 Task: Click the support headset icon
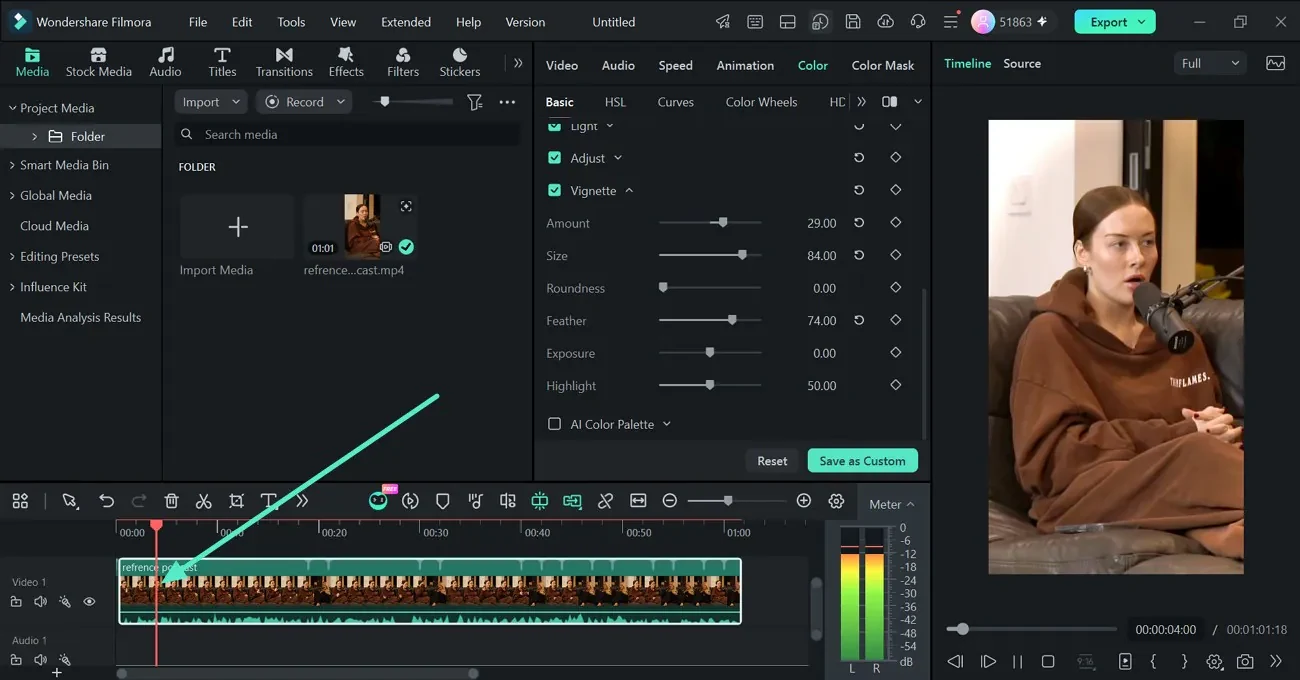[x=918, y=22]
